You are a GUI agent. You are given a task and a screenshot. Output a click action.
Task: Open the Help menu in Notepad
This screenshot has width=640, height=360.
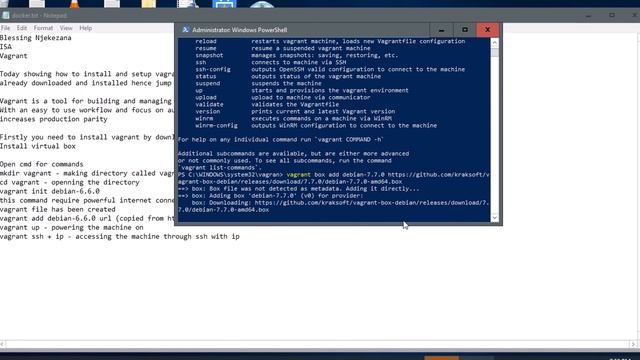[85, 28]
